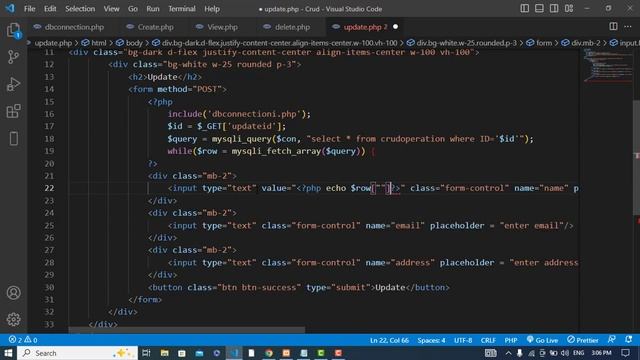
Task: Split the editor to the right
Action: [x=613, y=27]
